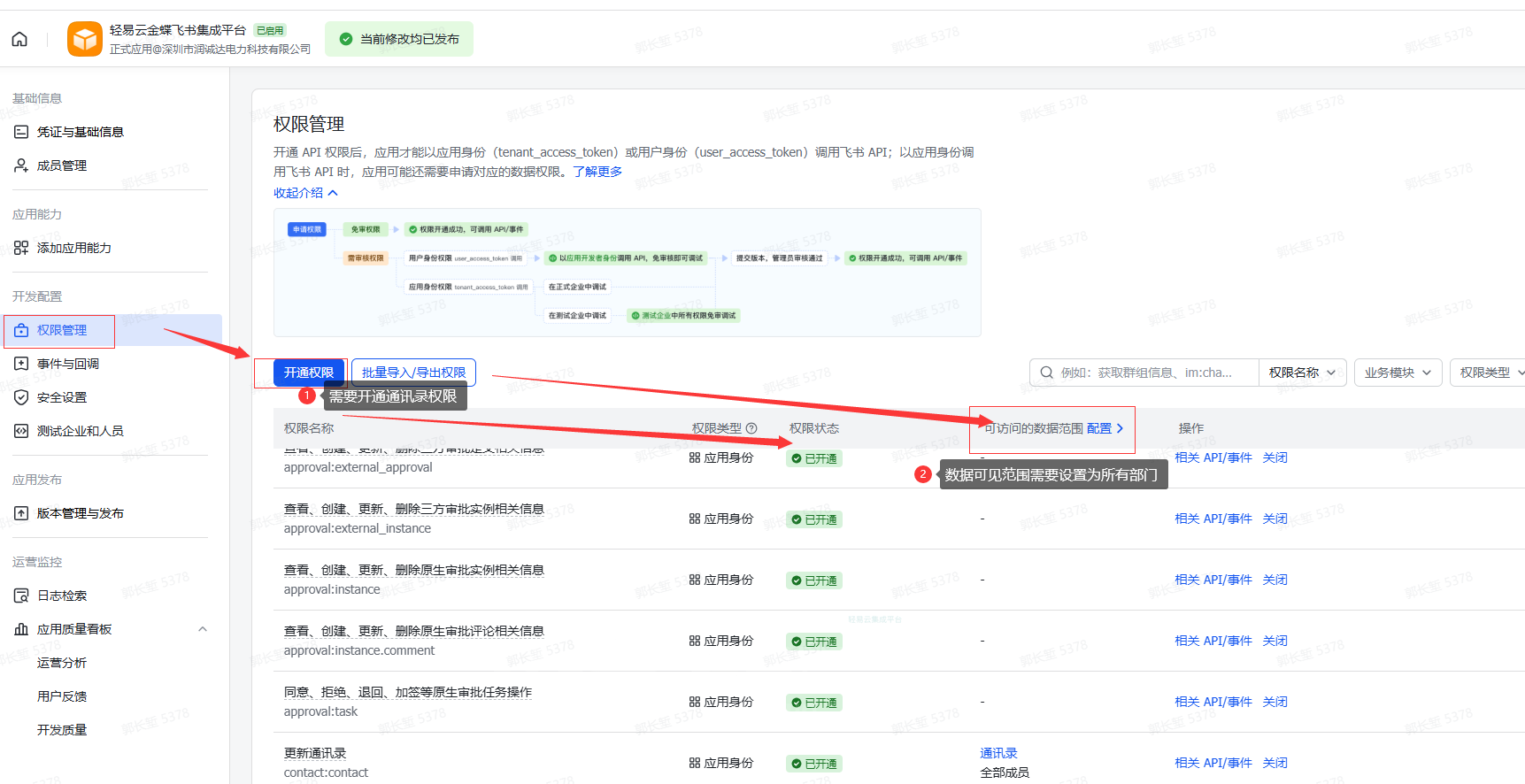The height and width of the screenshot is (784, 1525).
Task: Click the 权限名称 column header
Action: click(309, 428)
